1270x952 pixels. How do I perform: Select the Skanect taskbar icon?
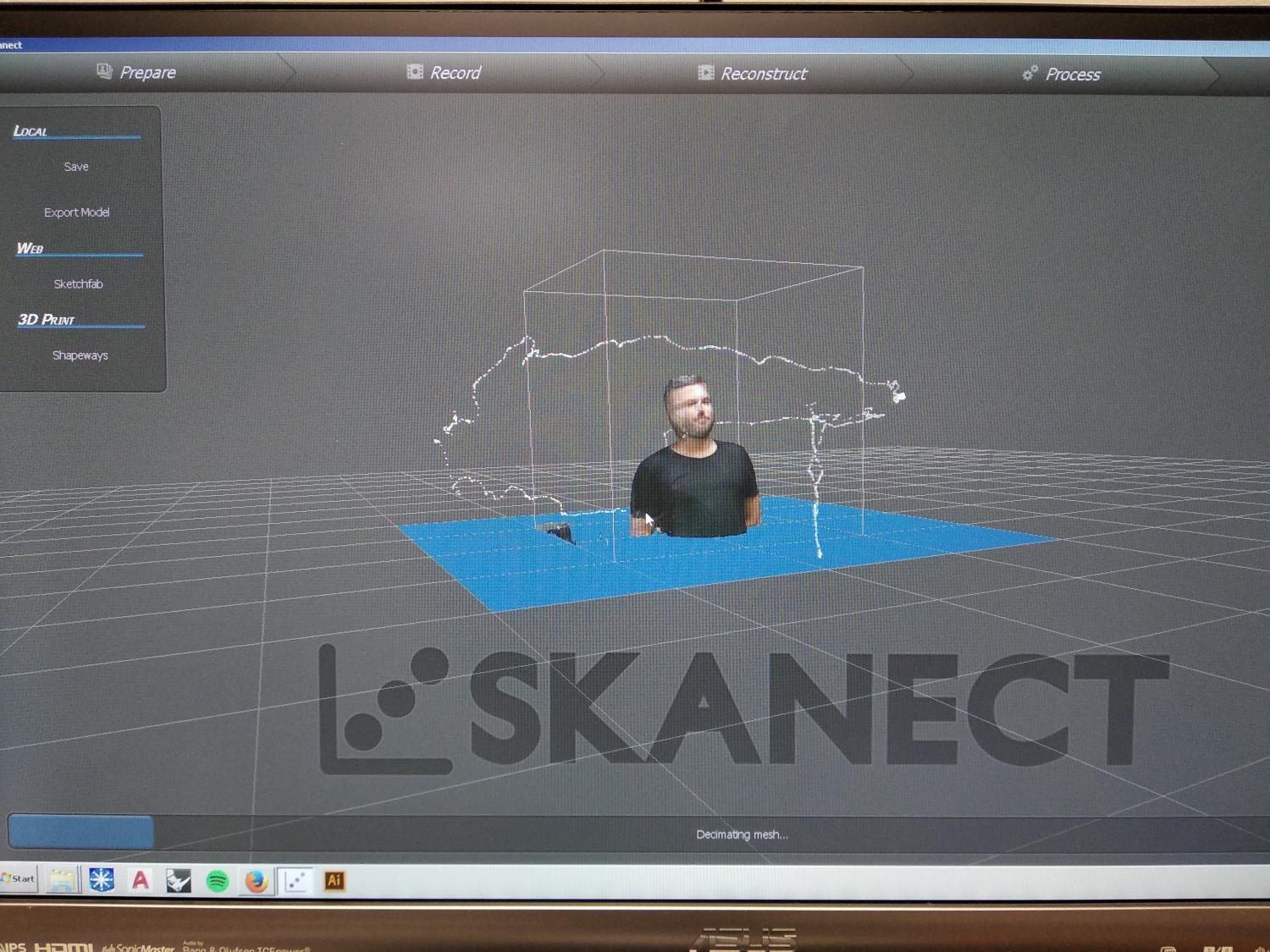[295, 881]
